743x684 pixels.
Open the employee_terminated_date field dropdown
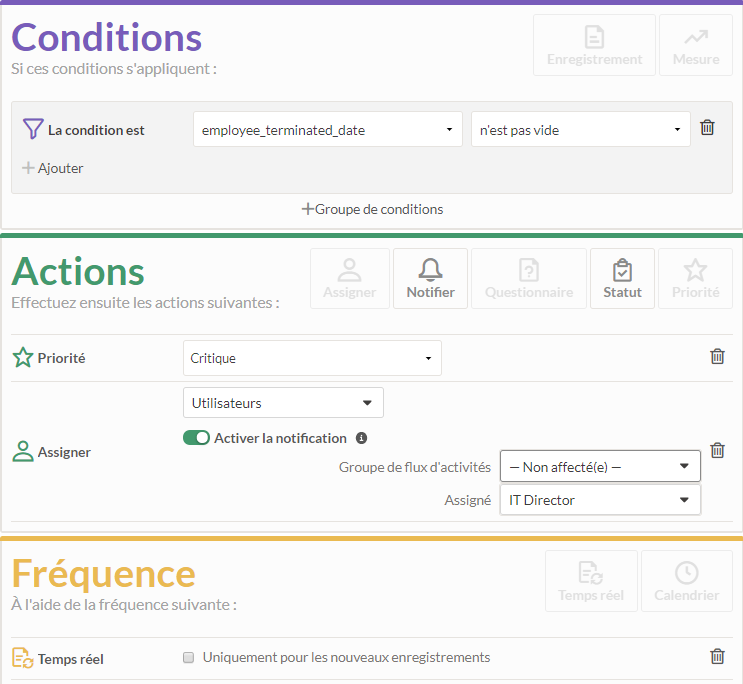coord(327,129)
